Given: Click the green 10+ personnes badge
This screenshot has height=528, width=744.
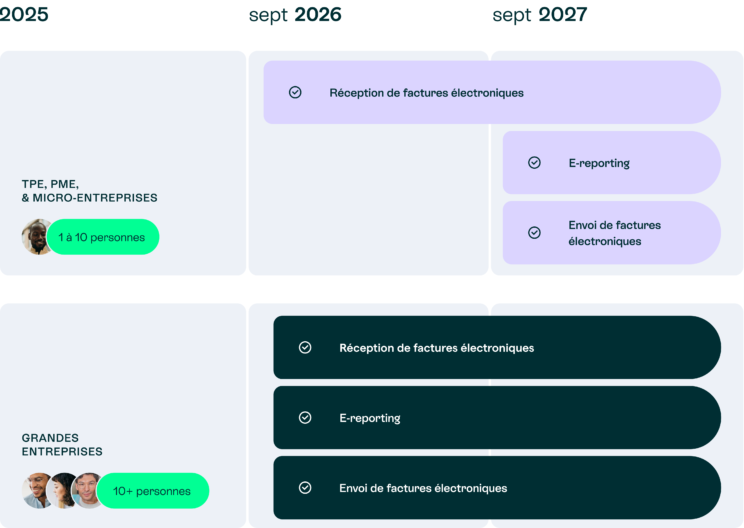Looking at the screenshot, I should click(x=153, y=491).
